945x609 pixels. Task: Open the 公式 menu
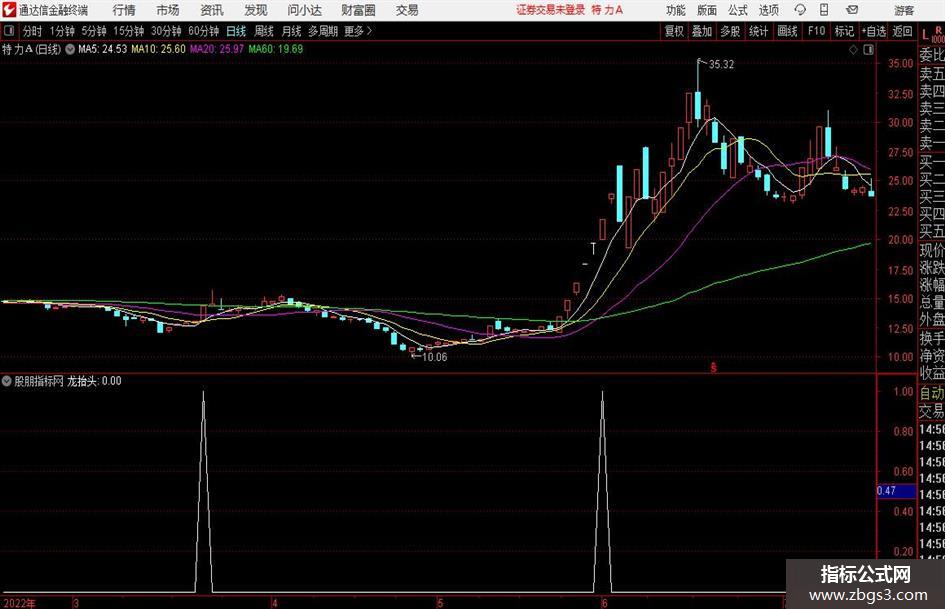coord(738,10)
